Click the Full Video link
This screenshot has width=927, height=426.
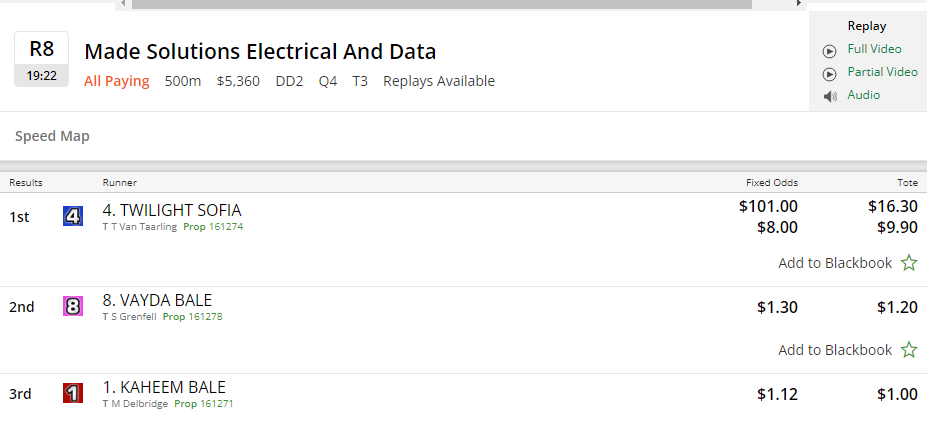point(874,49)
